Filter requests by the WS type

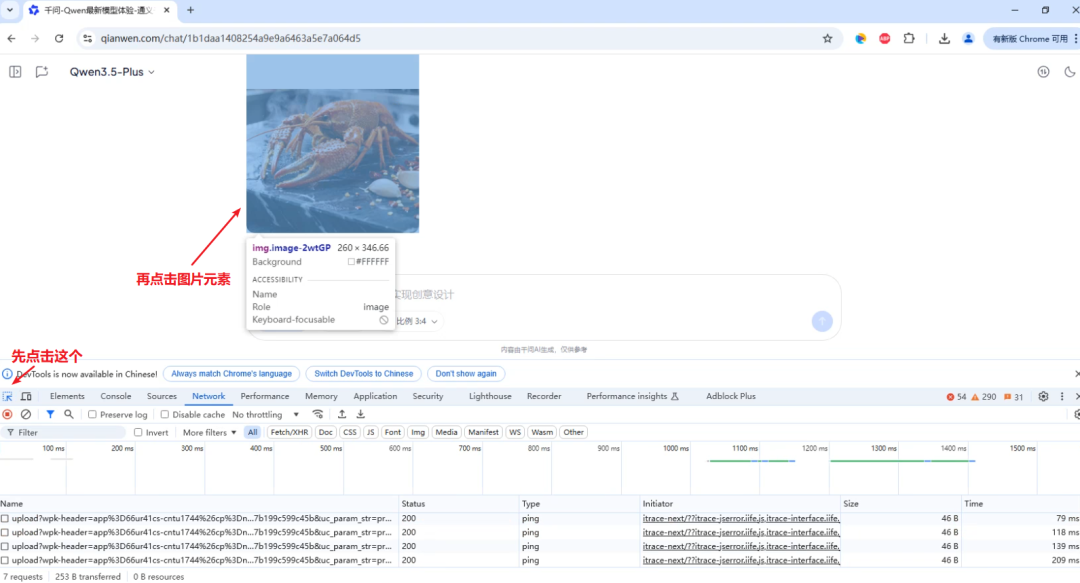pos(515,432)
